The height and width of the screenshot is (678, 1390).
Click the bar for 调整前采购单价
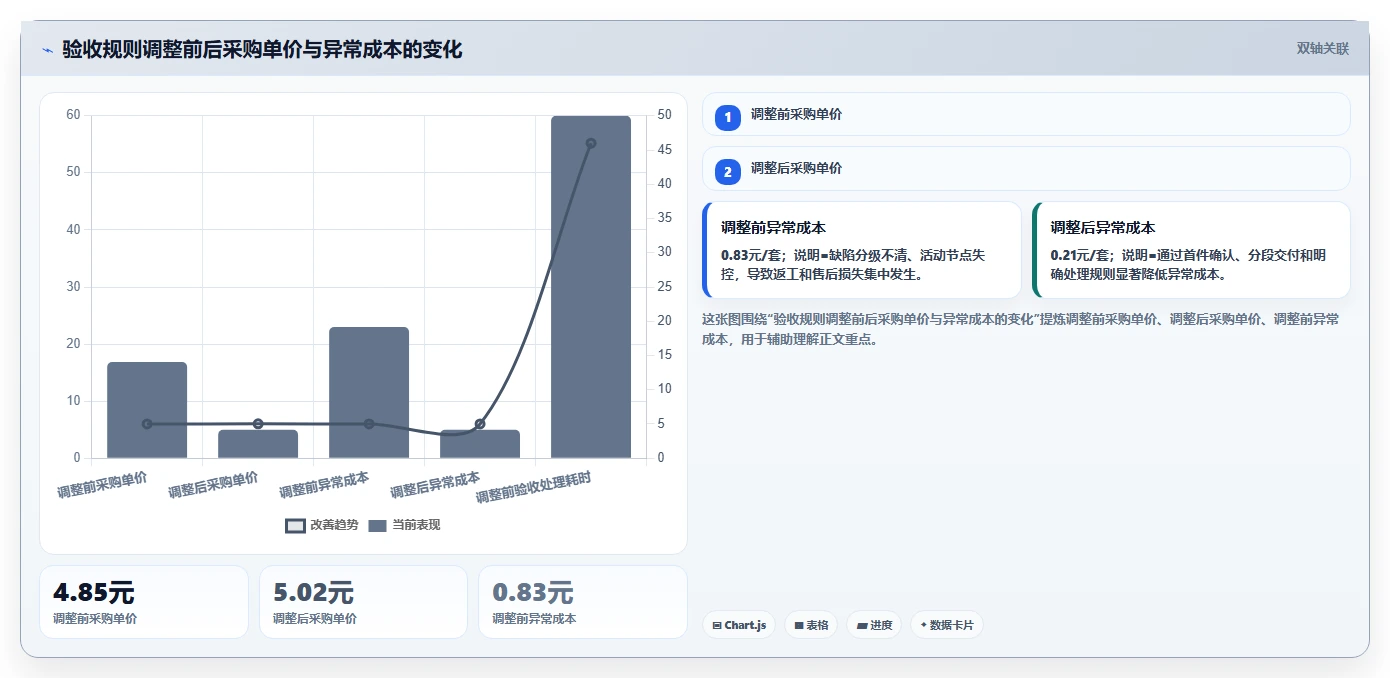click(x=147, y=410)
